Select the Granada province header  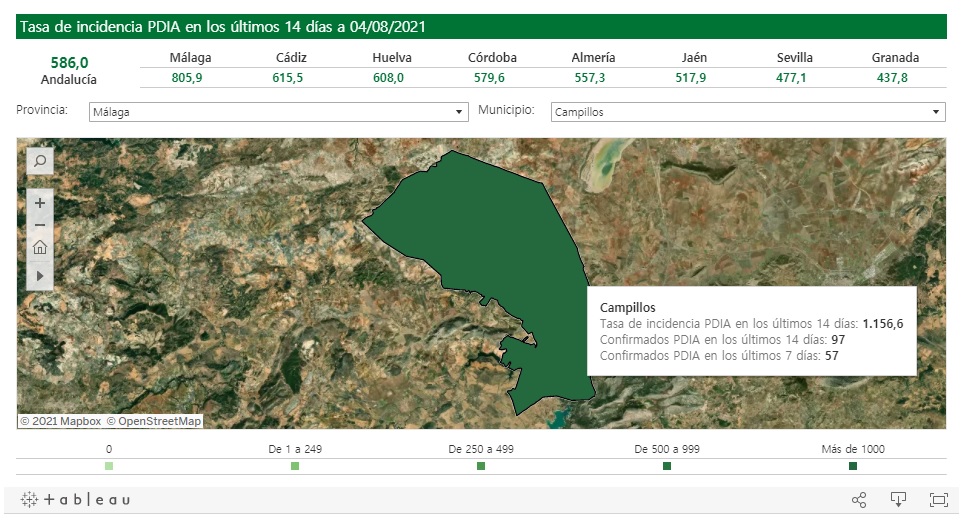(x=895, y=58)
